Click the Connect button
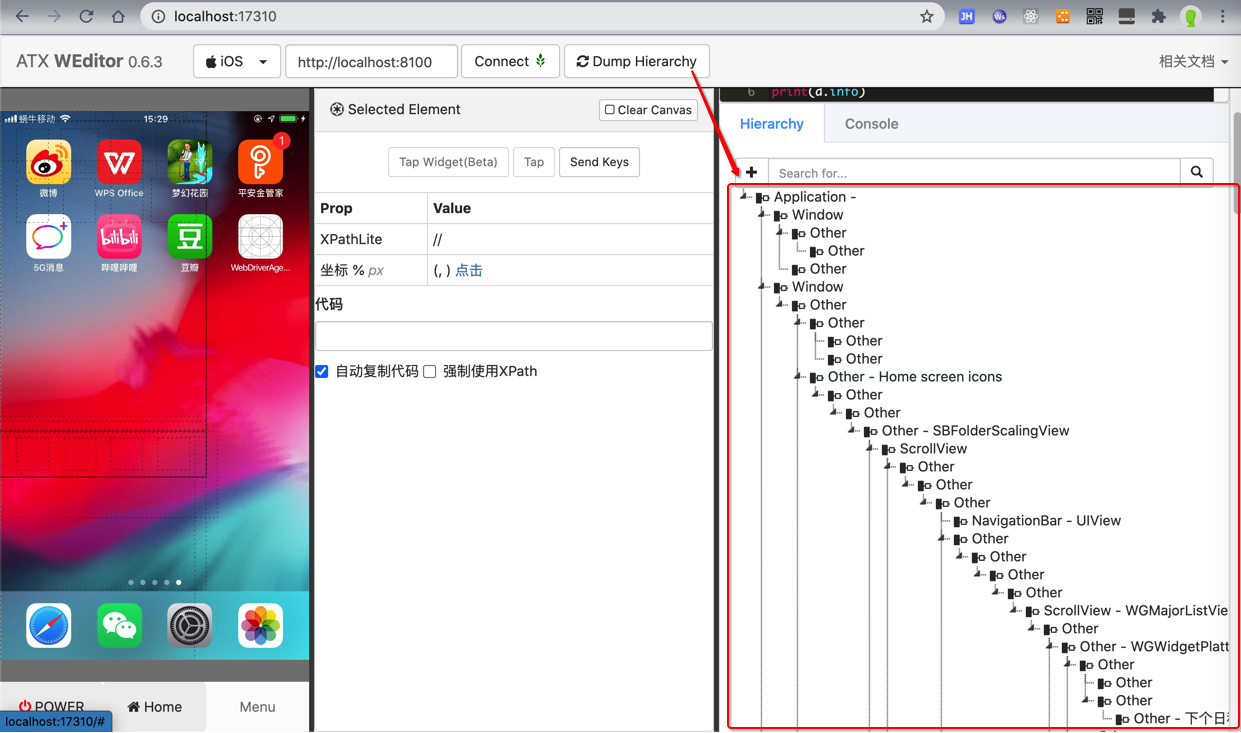Screen dimensions: 1241x733 (510, 61)
